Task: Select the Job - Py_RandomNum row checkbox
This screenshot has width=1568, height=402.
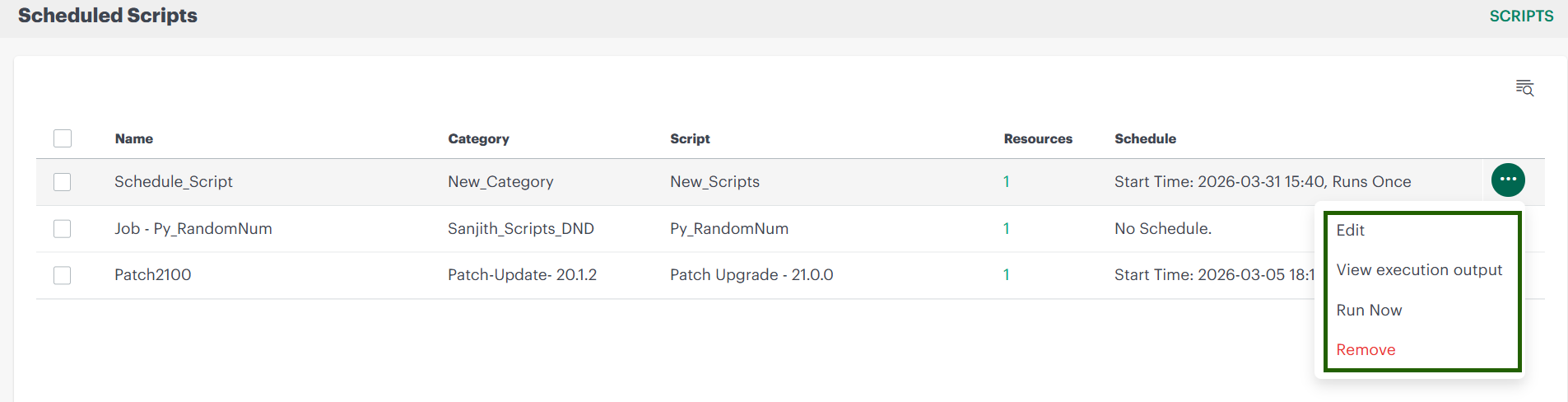Action: 63,229
